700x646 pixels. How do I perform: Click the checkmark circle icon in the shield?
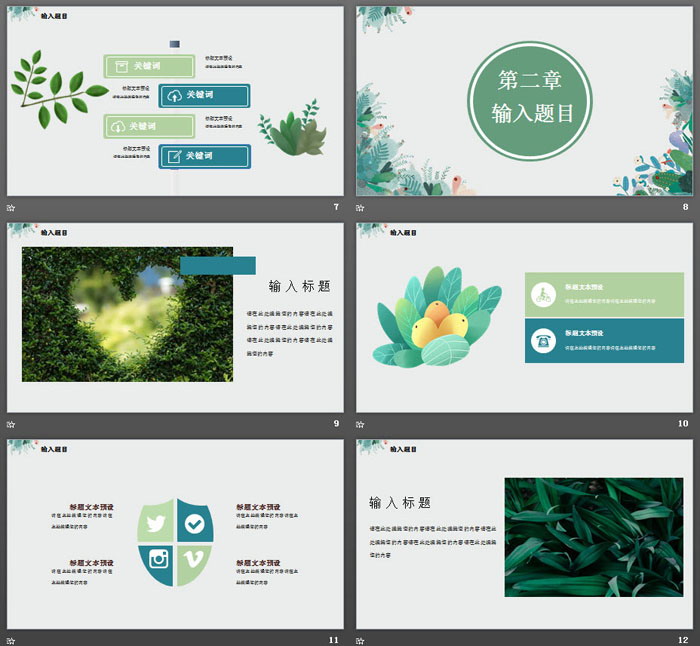(195, 523)
